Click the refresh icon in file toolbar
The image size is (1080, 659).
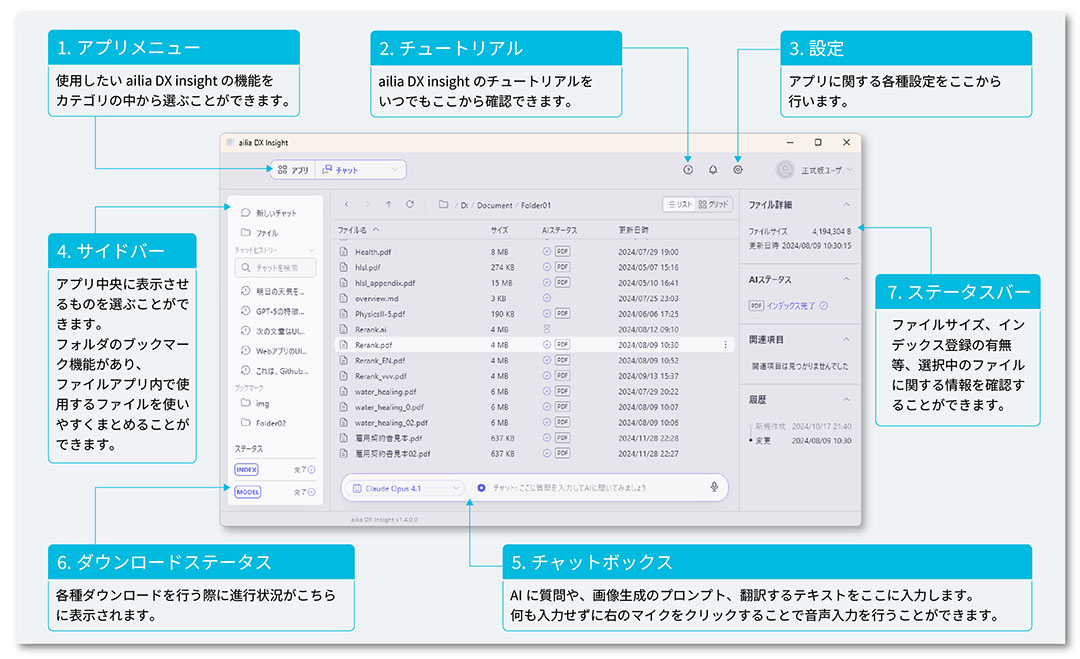[x=410, y=204]
